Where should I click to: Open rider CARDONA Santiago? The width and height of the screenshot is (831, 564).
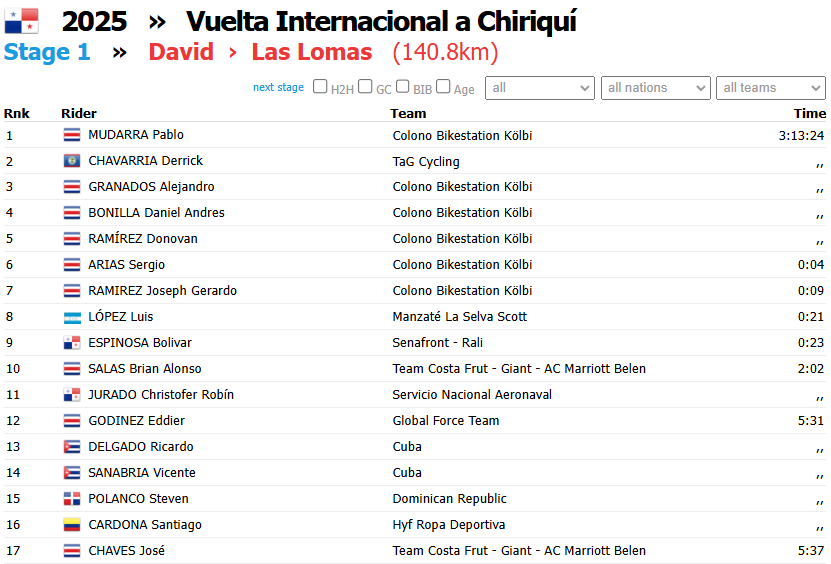point(145,524)
